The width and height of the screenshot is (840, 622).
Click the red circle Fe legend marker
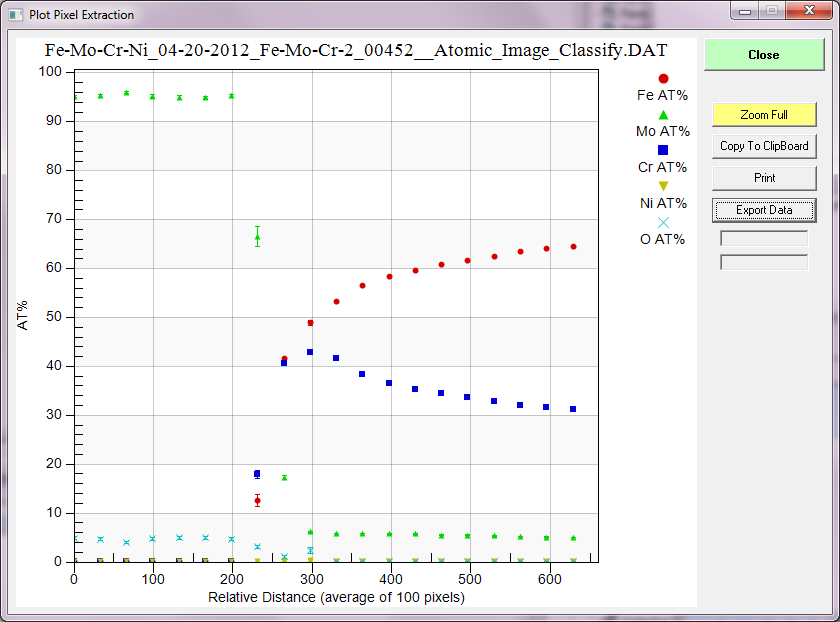[x=662, y=78]
